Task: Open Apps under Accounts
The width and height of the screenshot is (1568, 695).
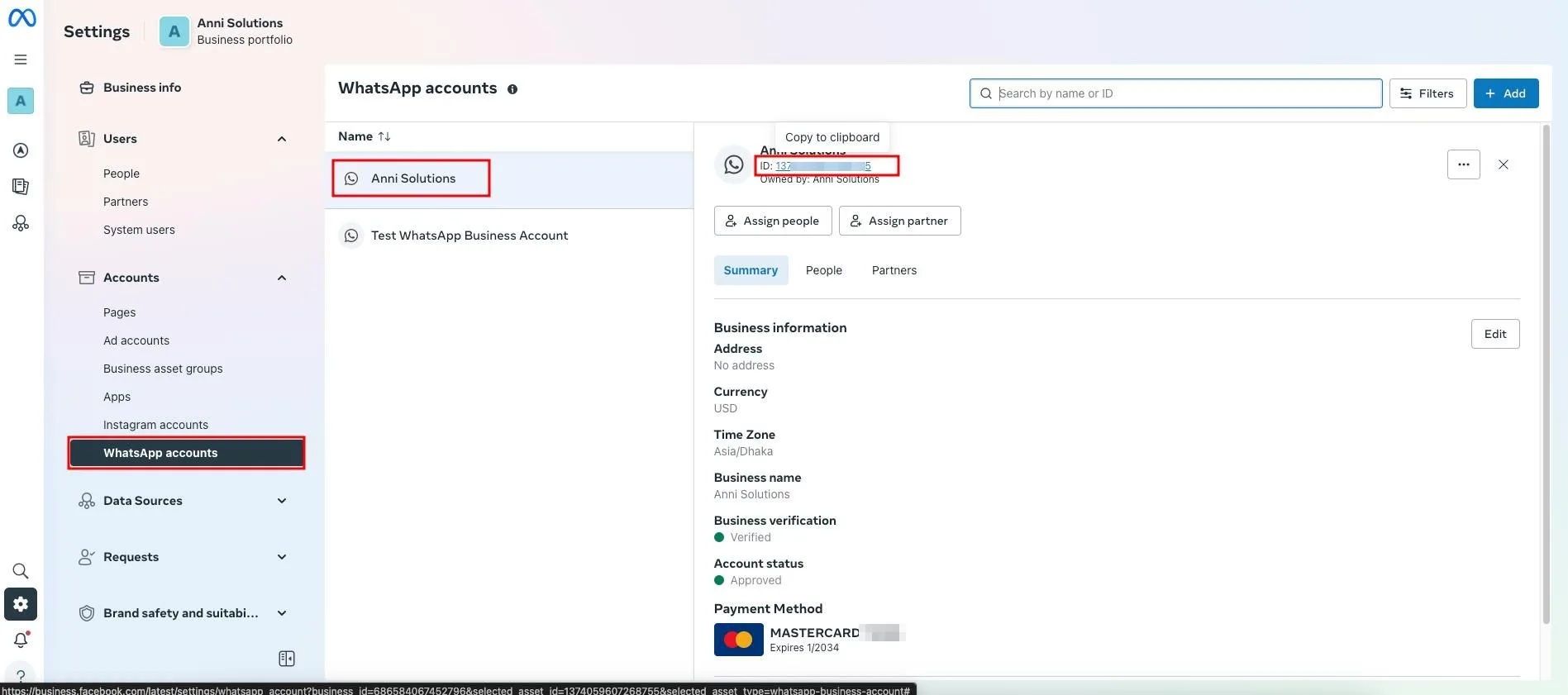Action: click(117, 397)
